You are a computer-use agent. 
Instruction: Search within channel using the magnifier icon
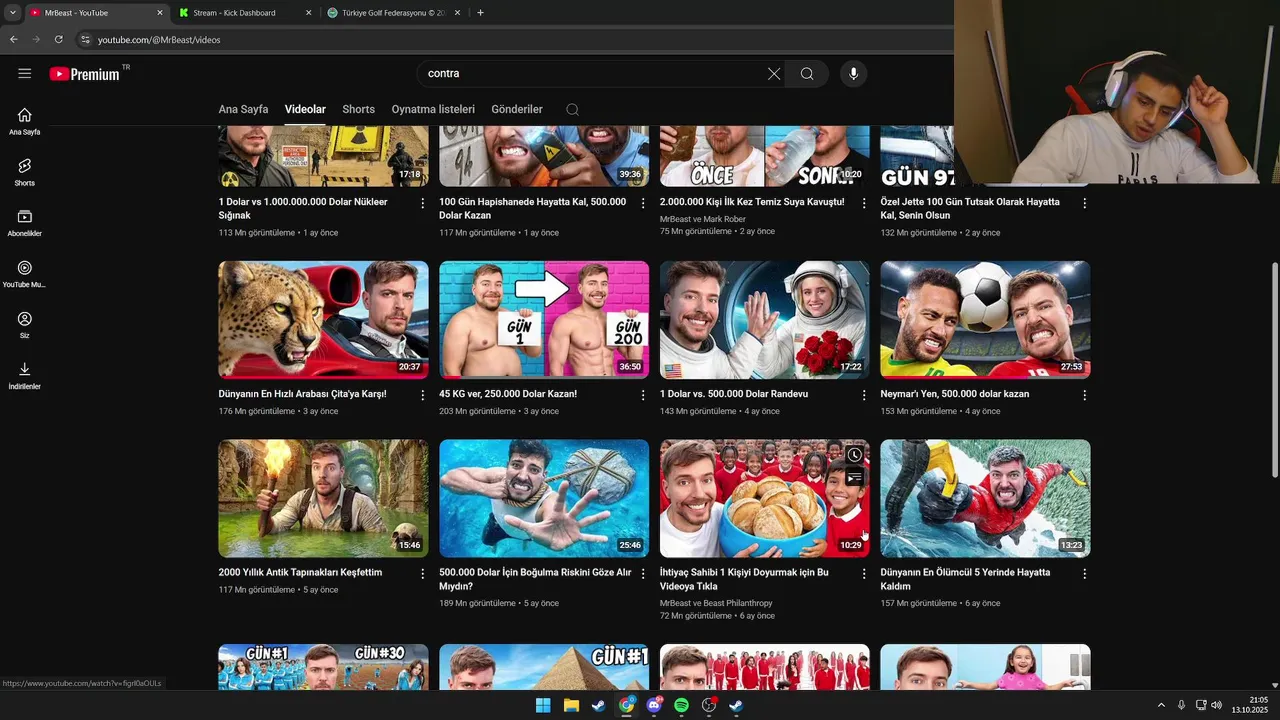click(x=572, y=110)
